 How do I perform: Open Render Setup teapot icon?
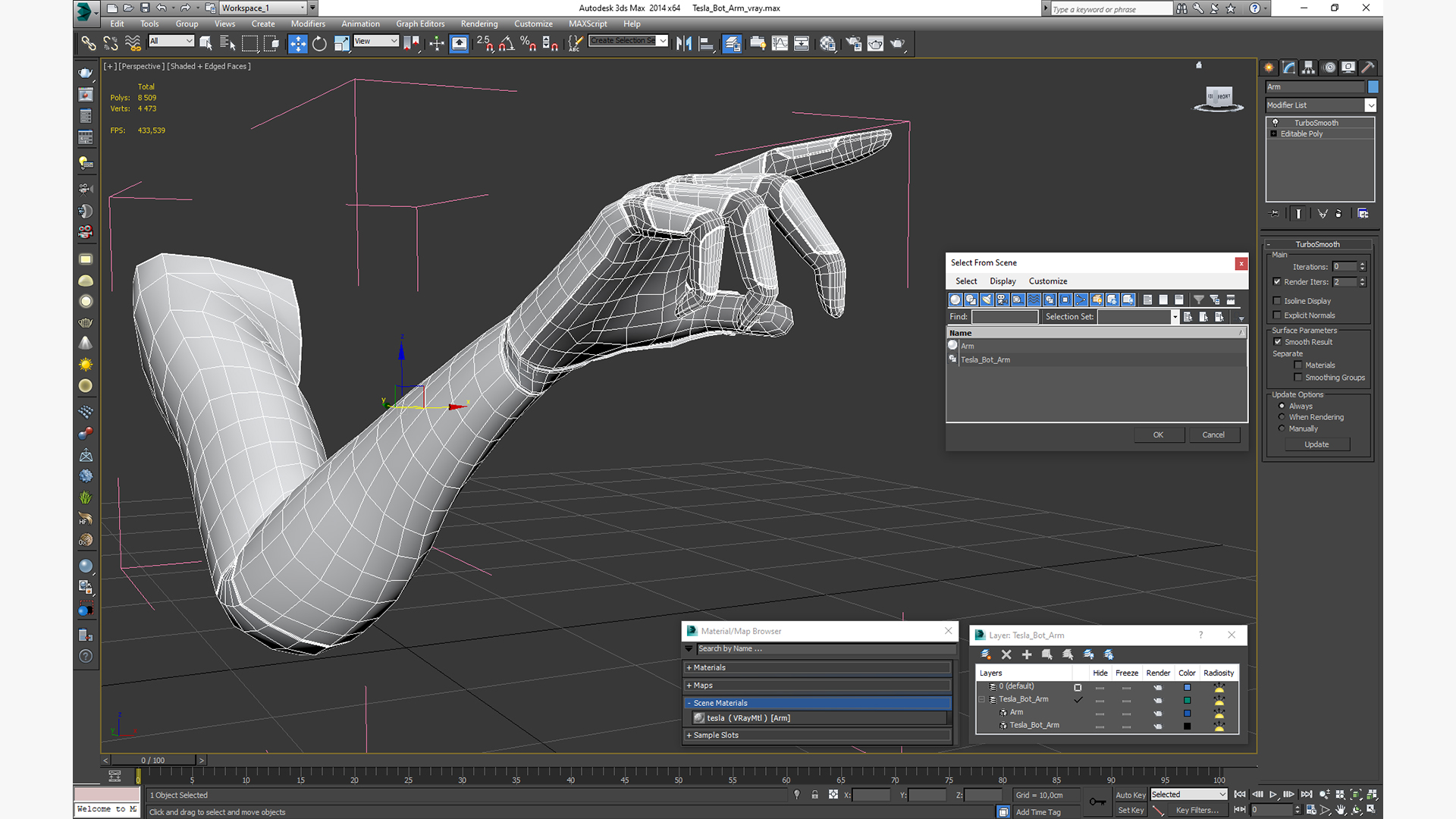click(x=854, y=44)
